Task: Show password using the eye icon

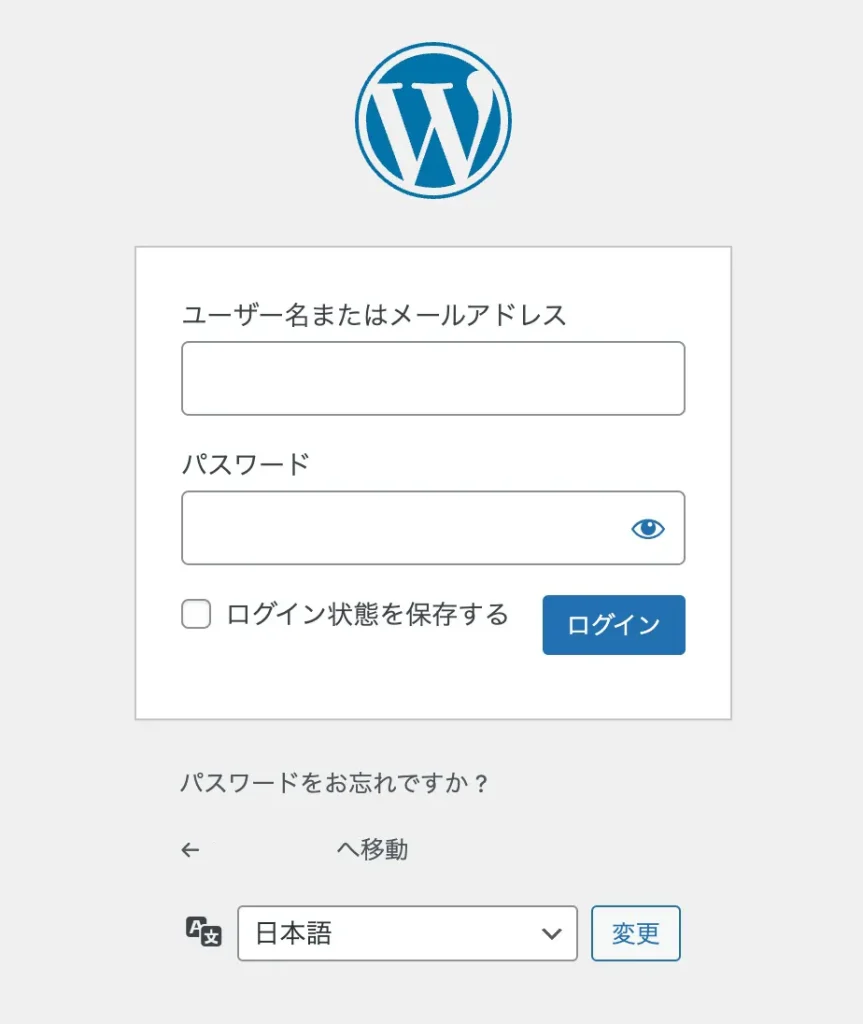Action: coord(648,528)
